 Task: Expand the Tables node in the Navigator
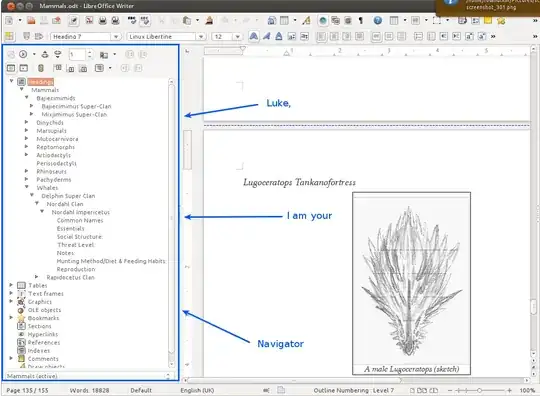11,285
